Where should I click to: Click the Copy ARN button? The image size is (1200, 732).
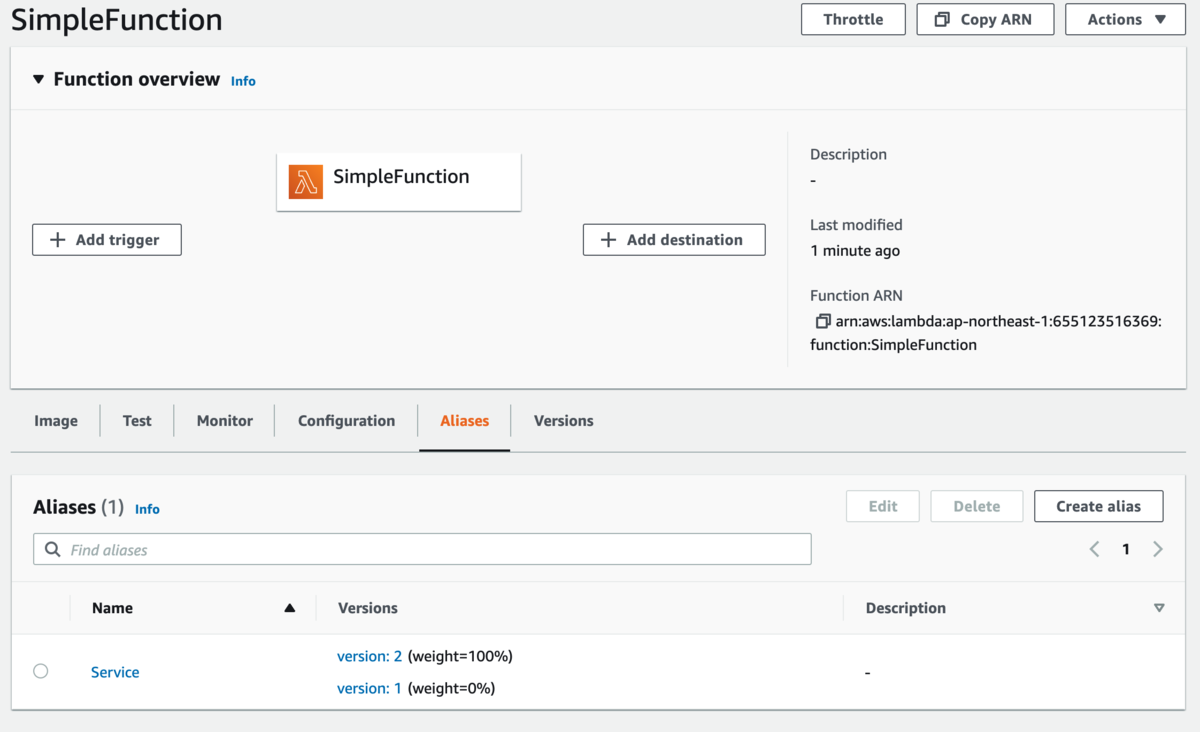click(985, 19)
